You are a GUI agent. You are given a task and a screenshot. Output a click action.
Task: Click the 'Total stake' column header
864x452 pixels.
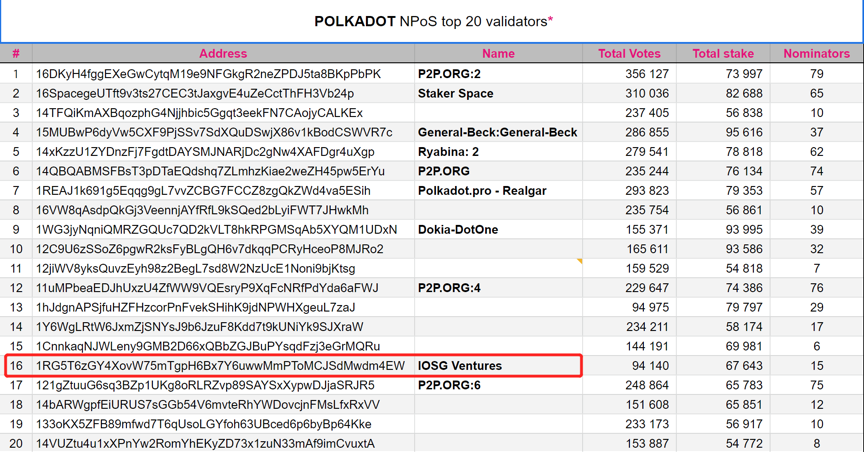tap(723, 53)
